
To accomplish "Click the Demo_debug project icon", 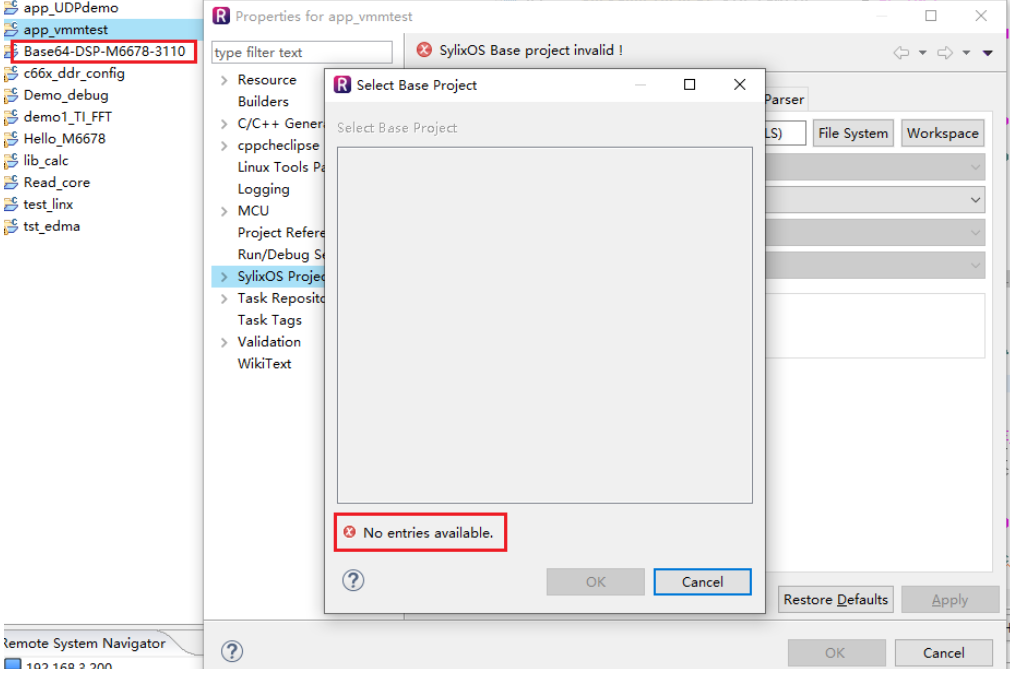I will point(11,96).
